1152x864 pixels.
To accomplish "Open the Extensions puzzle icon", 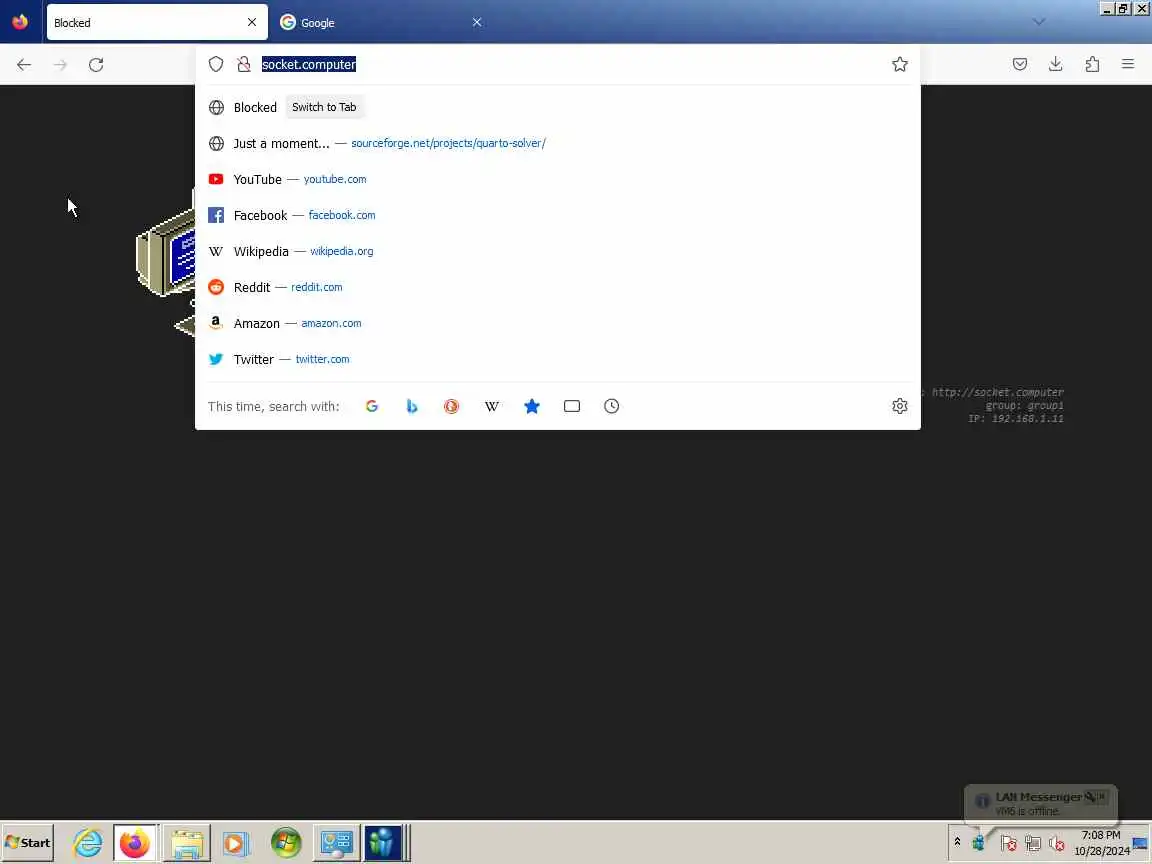I will pos(1092,64).
